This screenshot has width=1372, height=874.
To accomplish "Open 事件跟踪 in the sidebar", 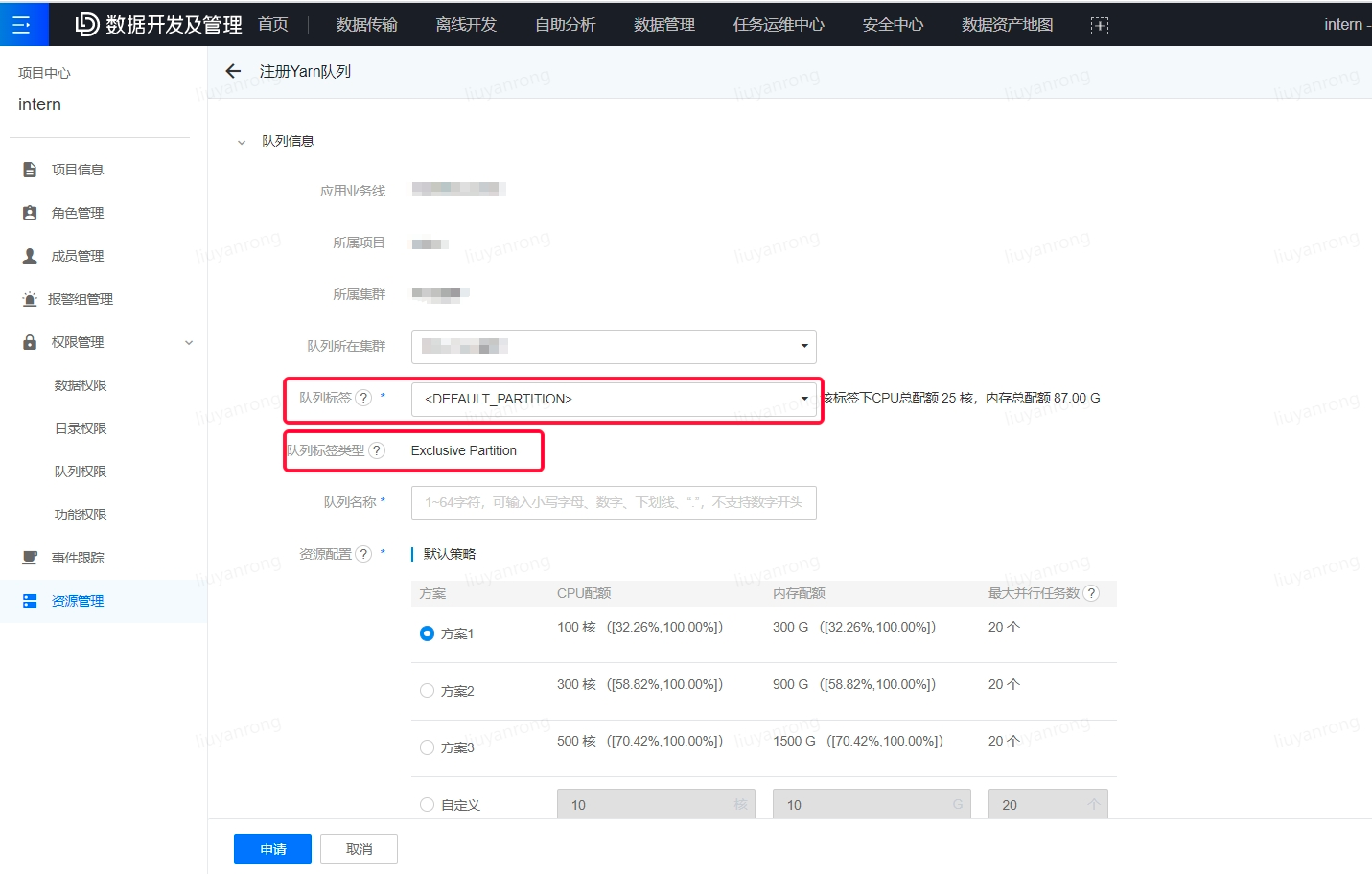I will [x=77, y=557].
